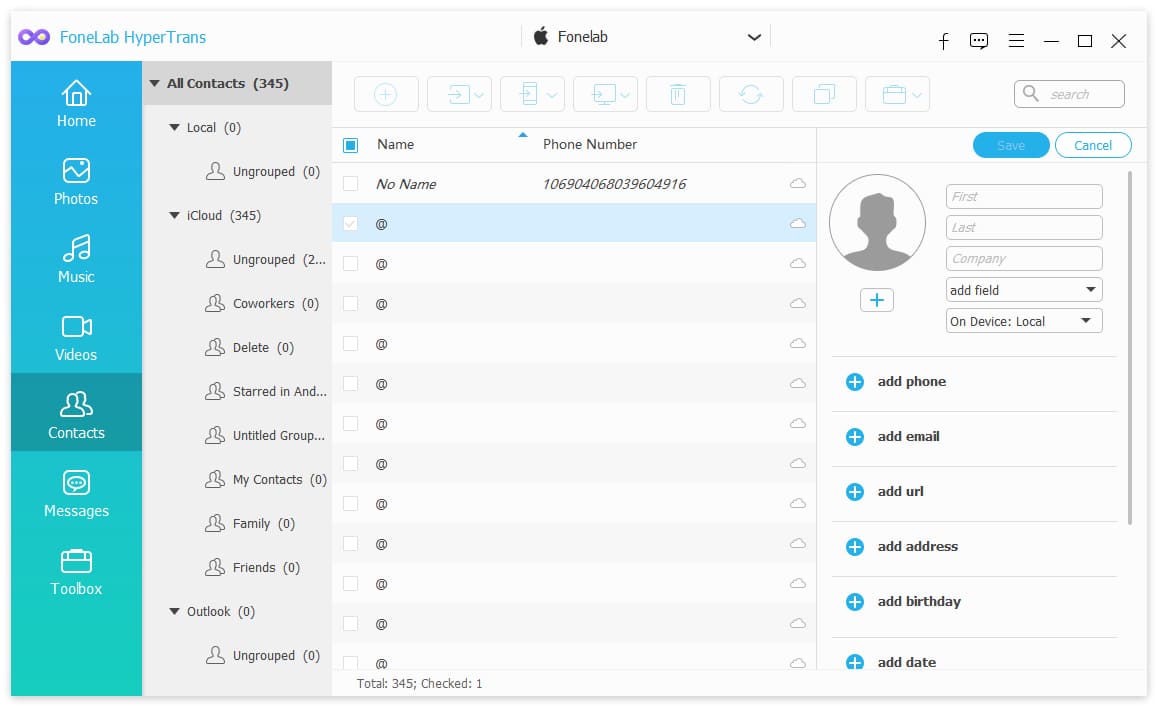This screenshot has width=1160, height=709.
Task: Toggle the select-all checkbox beside Name header
Action: [351, 145]
